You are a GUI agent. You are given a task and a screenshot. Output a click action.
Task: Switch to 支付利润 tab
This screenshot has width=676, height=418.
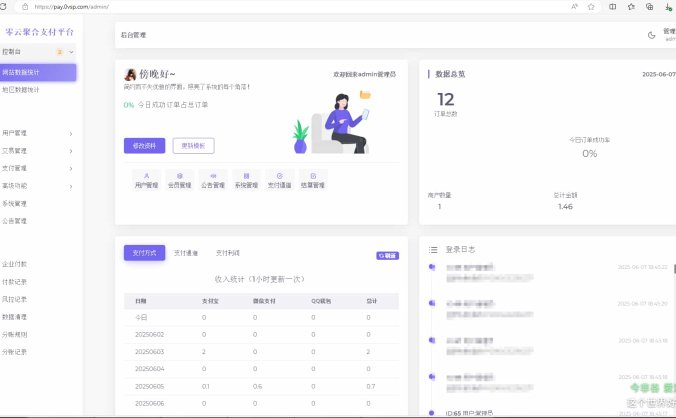(228, 253)
